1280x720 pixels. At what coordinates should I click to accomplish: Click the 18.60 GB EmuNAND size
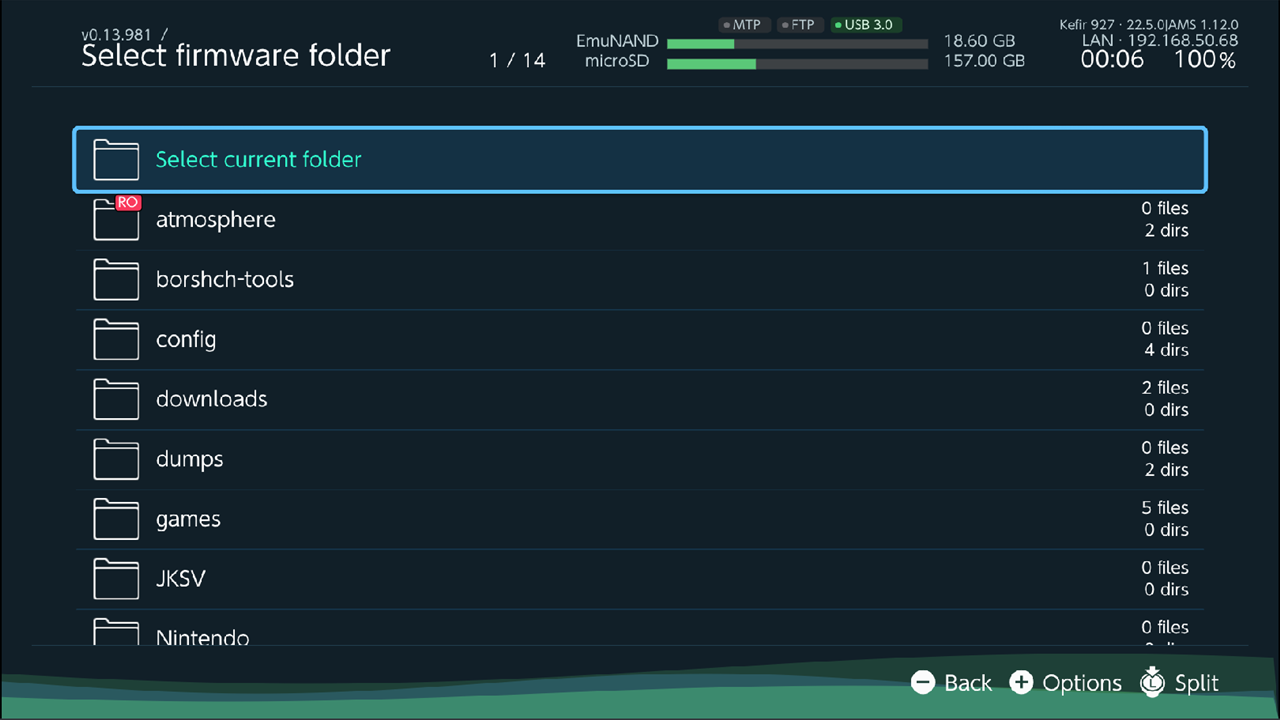point(979,42)
